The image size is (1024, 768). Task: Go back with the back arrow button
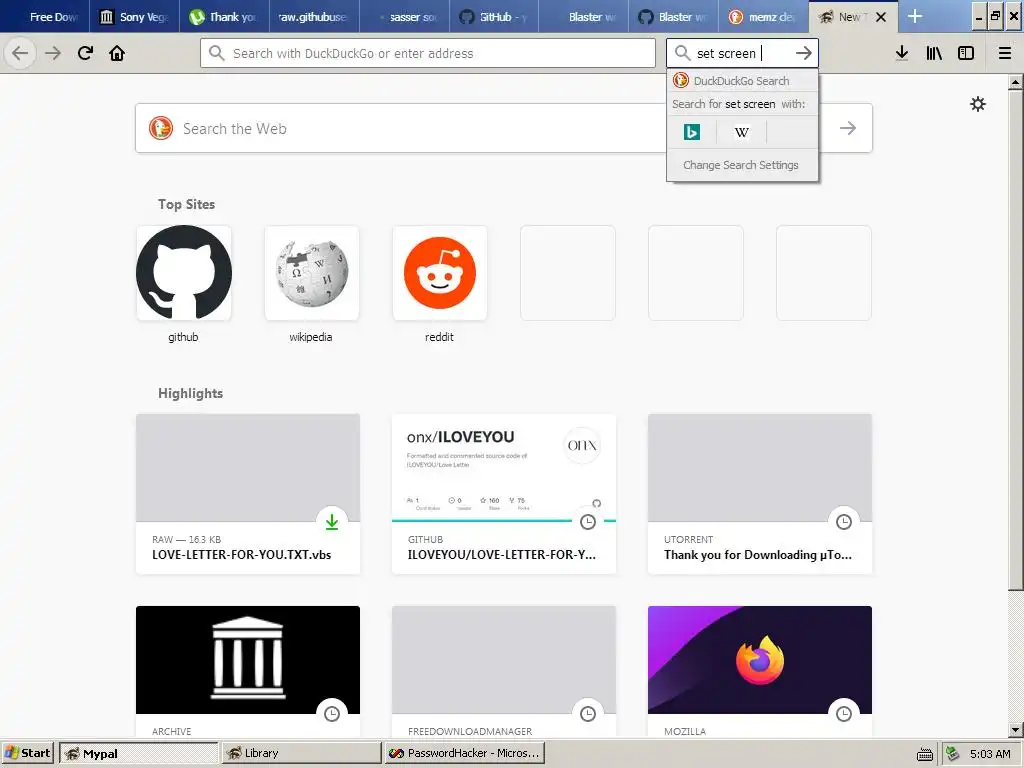click(20, 53)
